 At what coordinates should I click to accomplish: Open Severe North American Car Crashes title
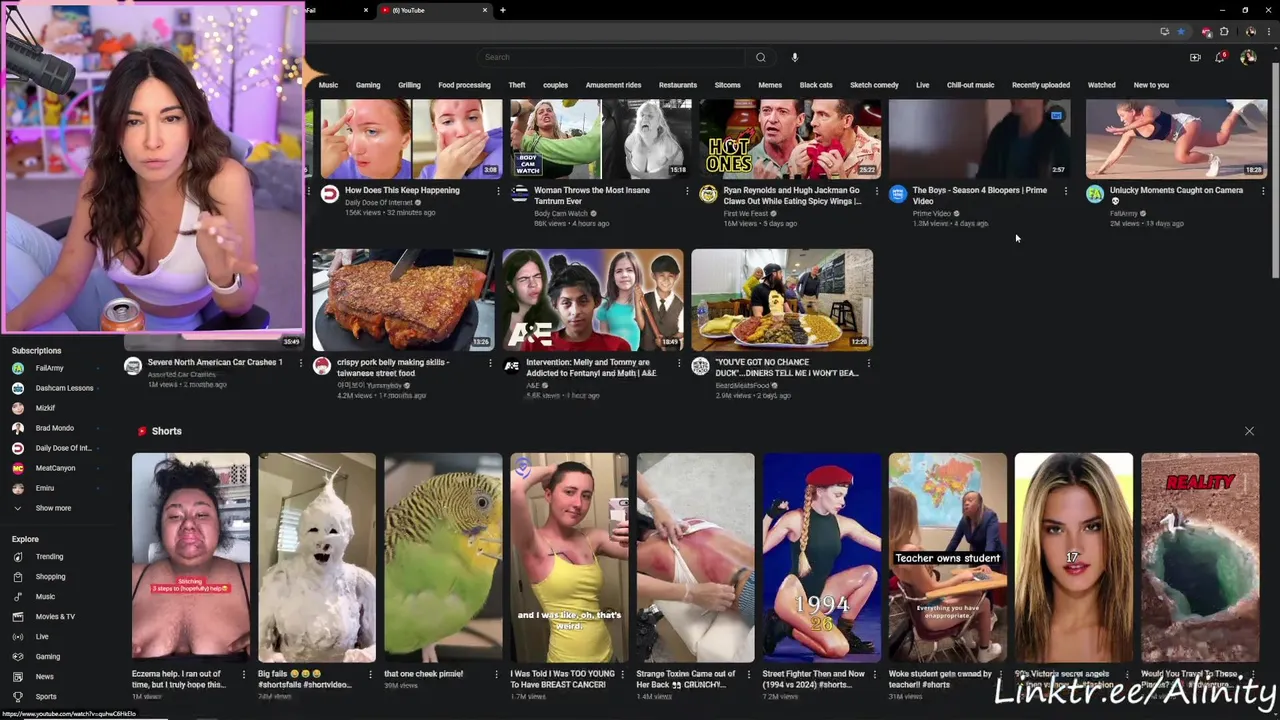point(215,363)
